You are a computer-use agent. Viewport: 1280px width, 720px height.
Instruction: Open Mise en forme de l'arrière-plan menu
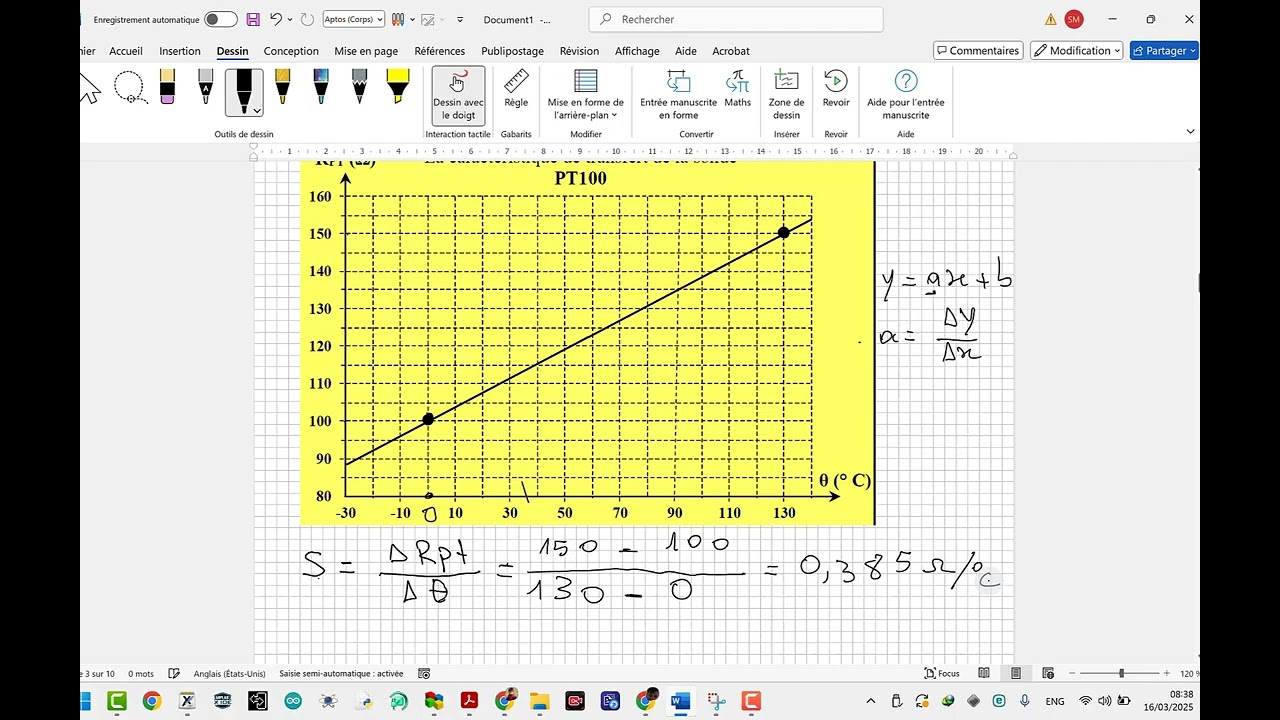586,95
